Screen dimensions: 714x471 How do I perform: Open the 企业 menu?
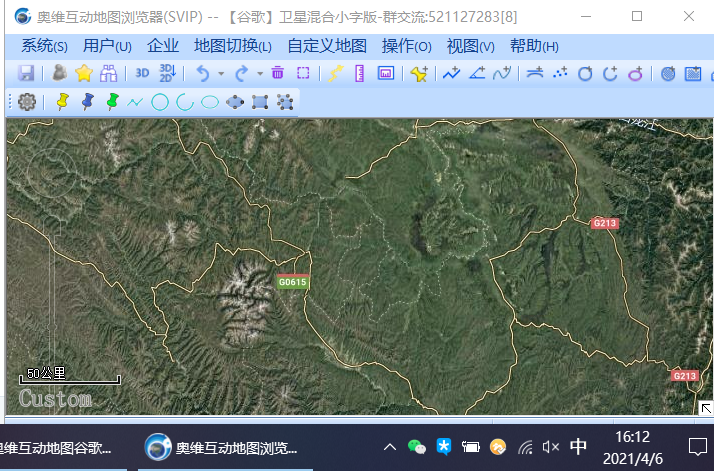click(x=163, y=46)
